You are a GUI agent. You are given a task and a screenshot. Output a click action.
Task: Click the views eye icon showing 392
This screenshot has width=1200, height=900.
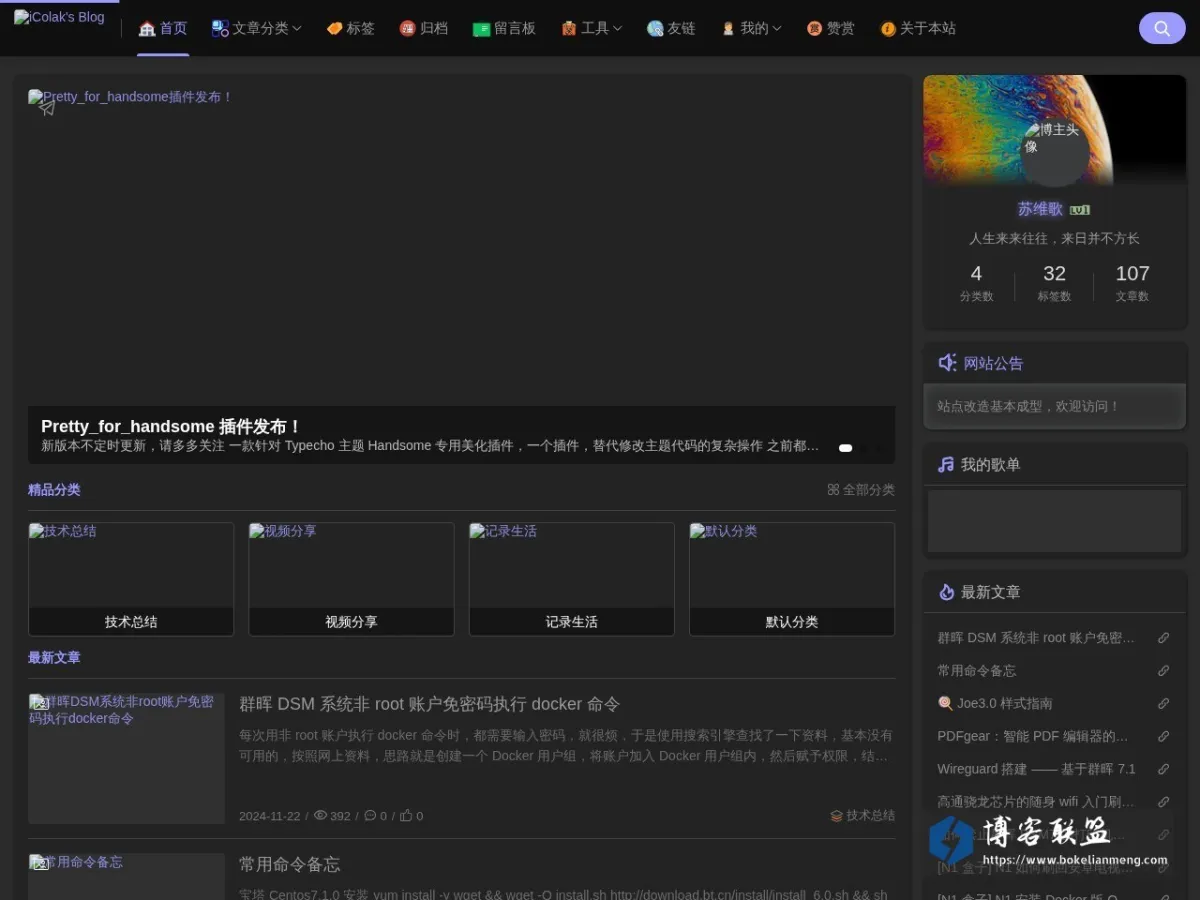pos(320,815)
